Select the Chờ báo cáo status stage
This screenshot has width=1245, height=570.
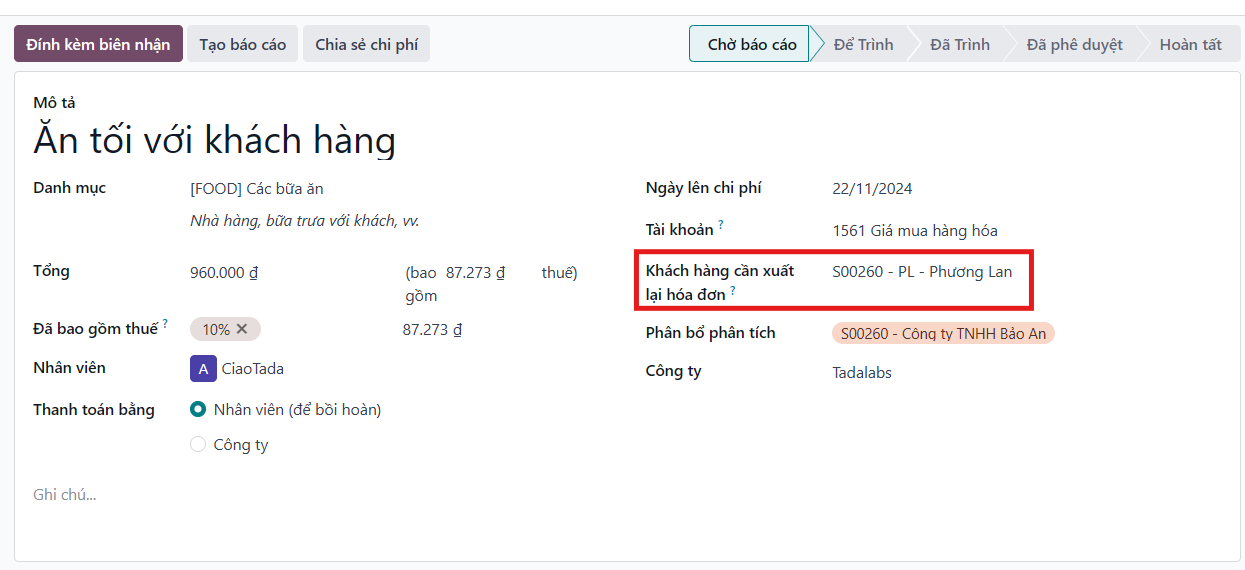750,44
